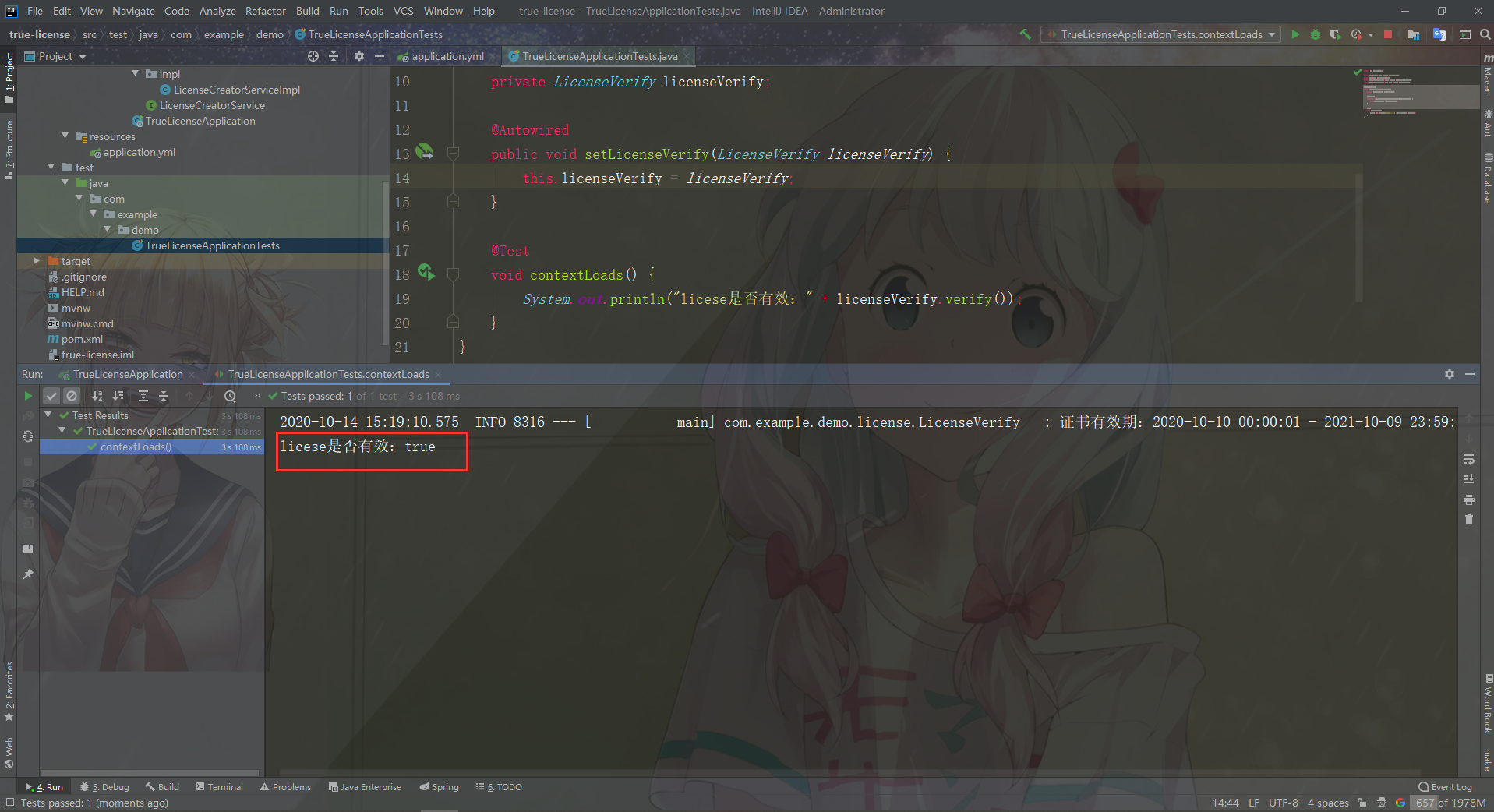Toggle the Web tool window stripe button
The height and width of the screenshot is (812, 1494).
pyautogui.click(x=9, y=752)
